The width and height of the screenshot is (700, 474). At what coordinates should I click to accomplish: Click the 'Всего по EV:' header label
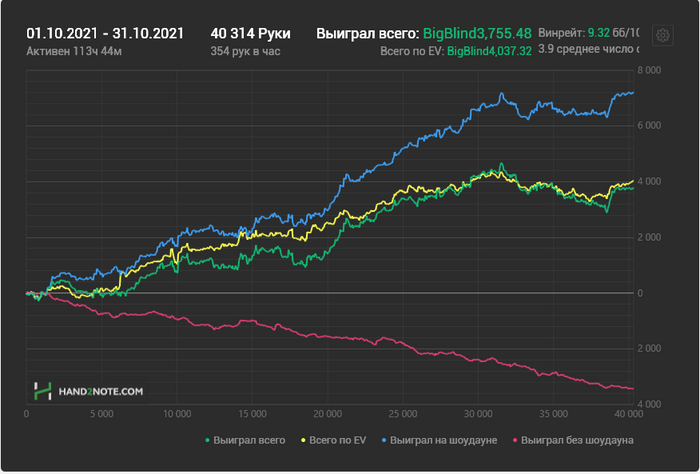tap(412, 51)
